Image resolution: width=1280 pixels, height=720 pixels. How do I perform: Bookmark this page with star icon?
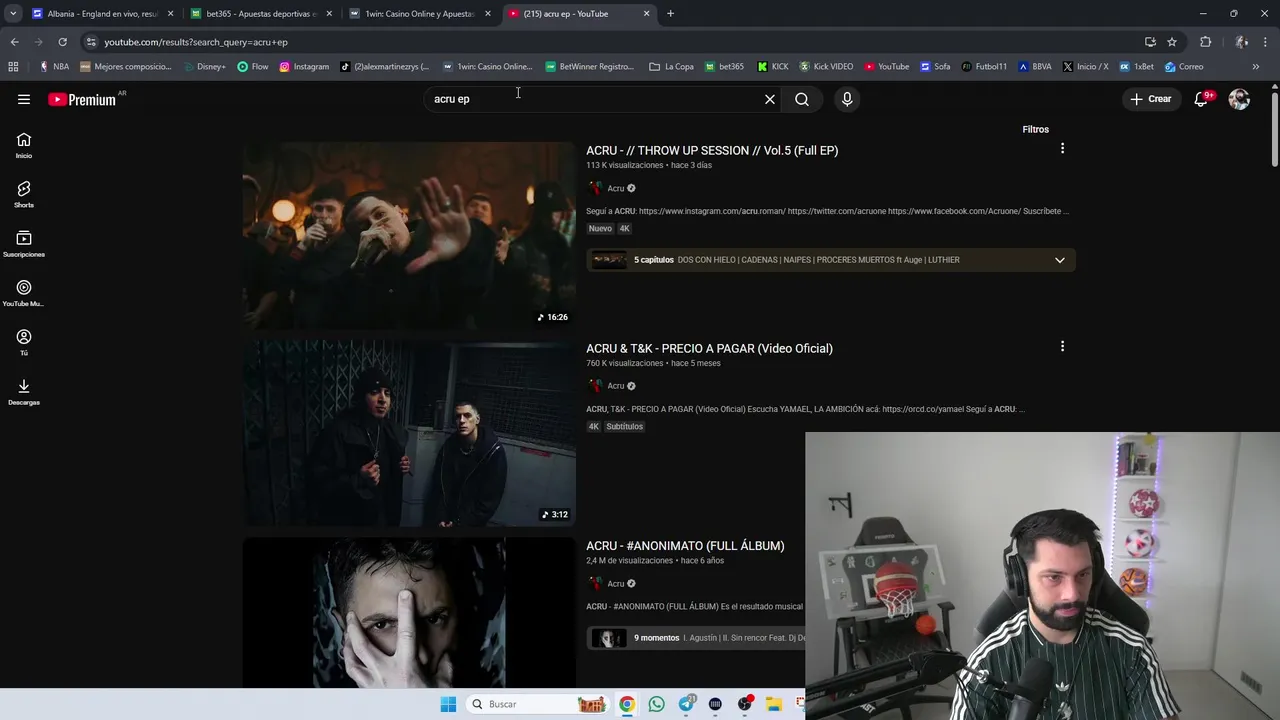pos(1172,42)
